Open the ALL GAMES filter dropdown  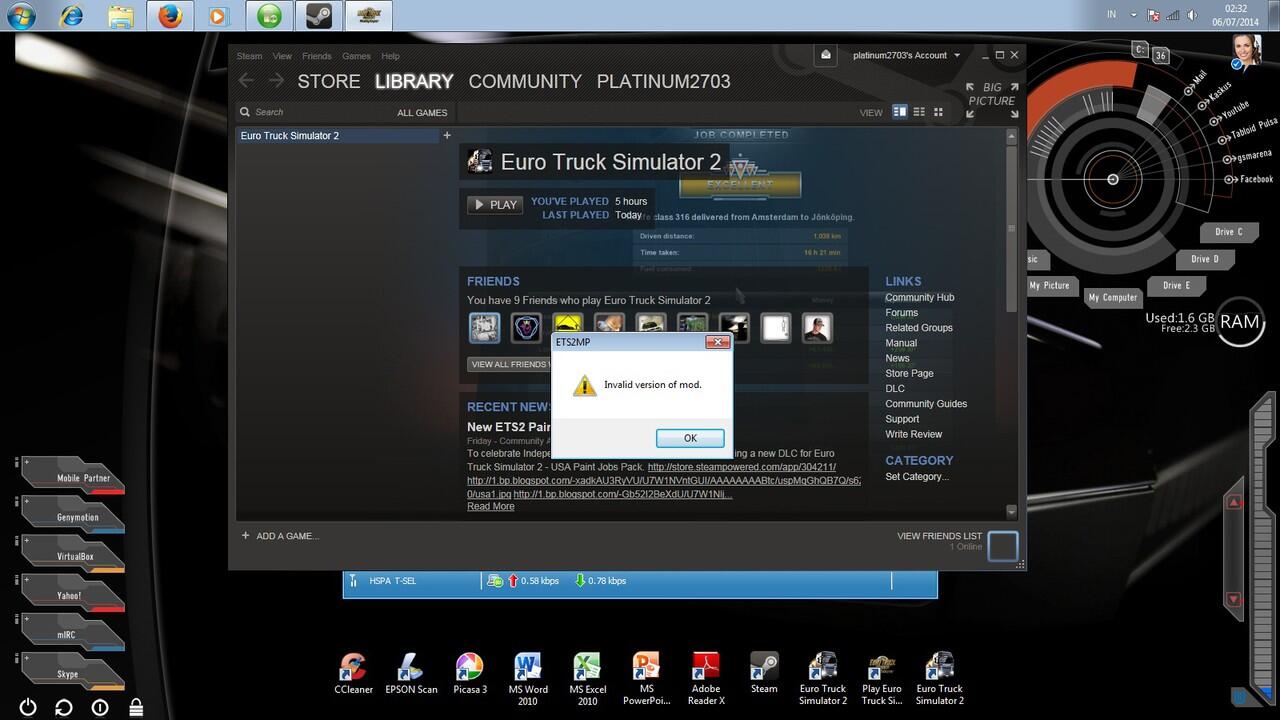coord(422,113)
